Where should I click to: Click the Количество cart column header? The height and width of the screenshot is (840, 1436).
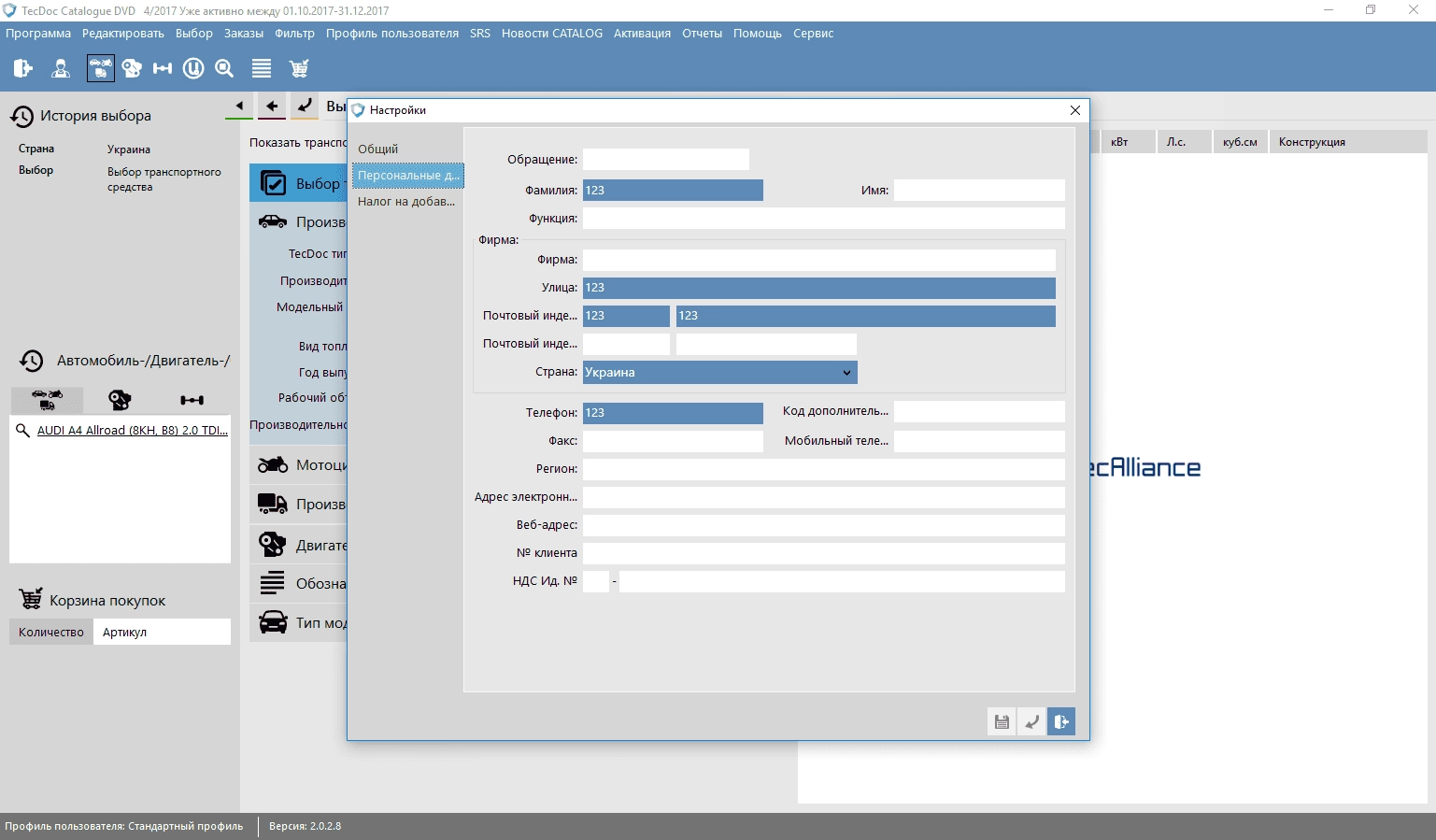click(51, 633)
